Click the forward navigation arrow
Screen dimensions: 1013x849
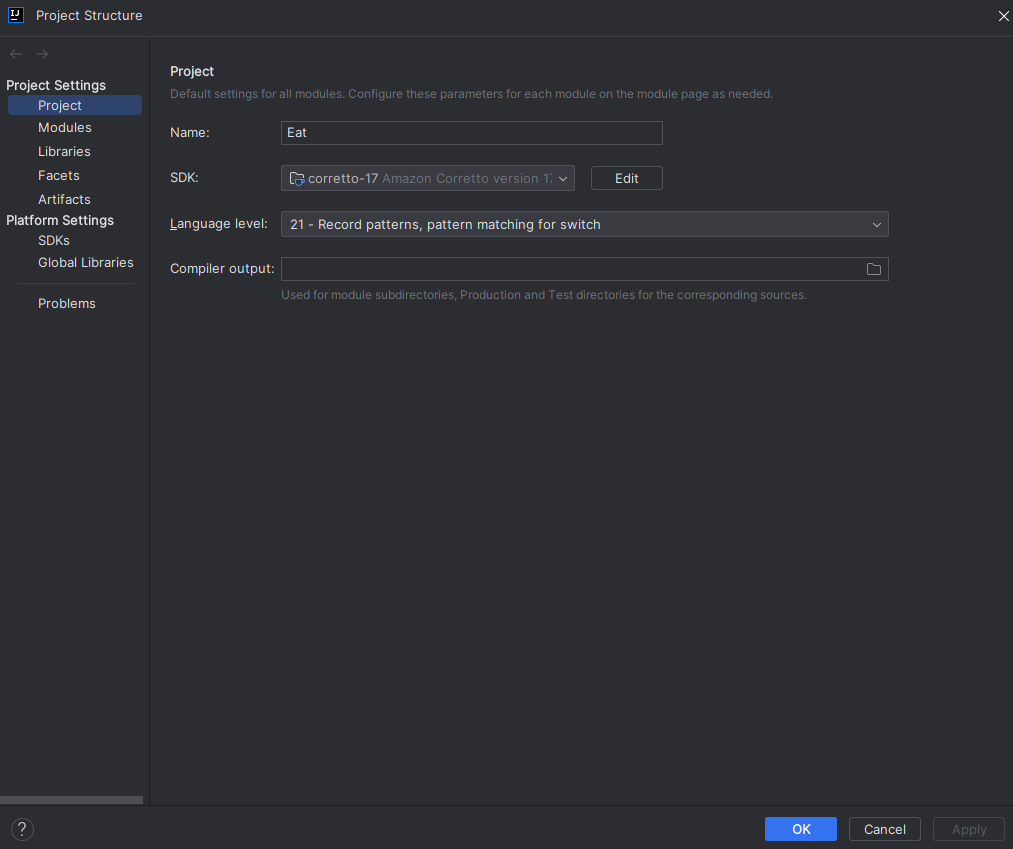42,54
